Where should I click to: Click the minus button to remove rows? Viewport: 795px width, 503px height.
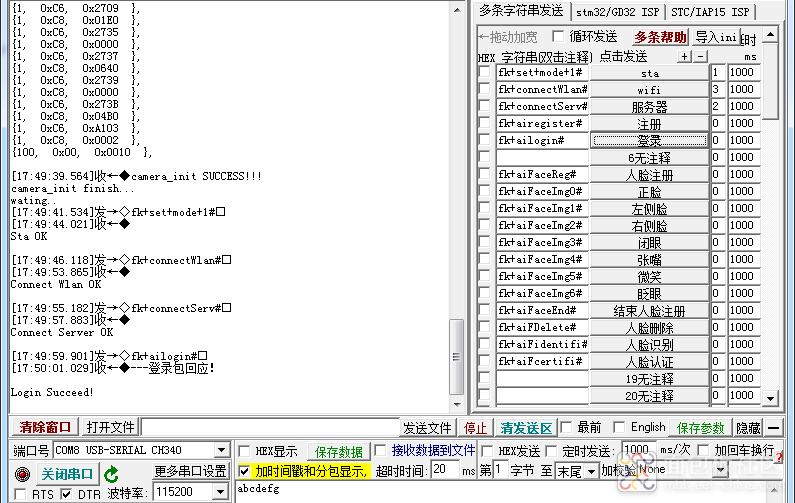pos(700,56)
